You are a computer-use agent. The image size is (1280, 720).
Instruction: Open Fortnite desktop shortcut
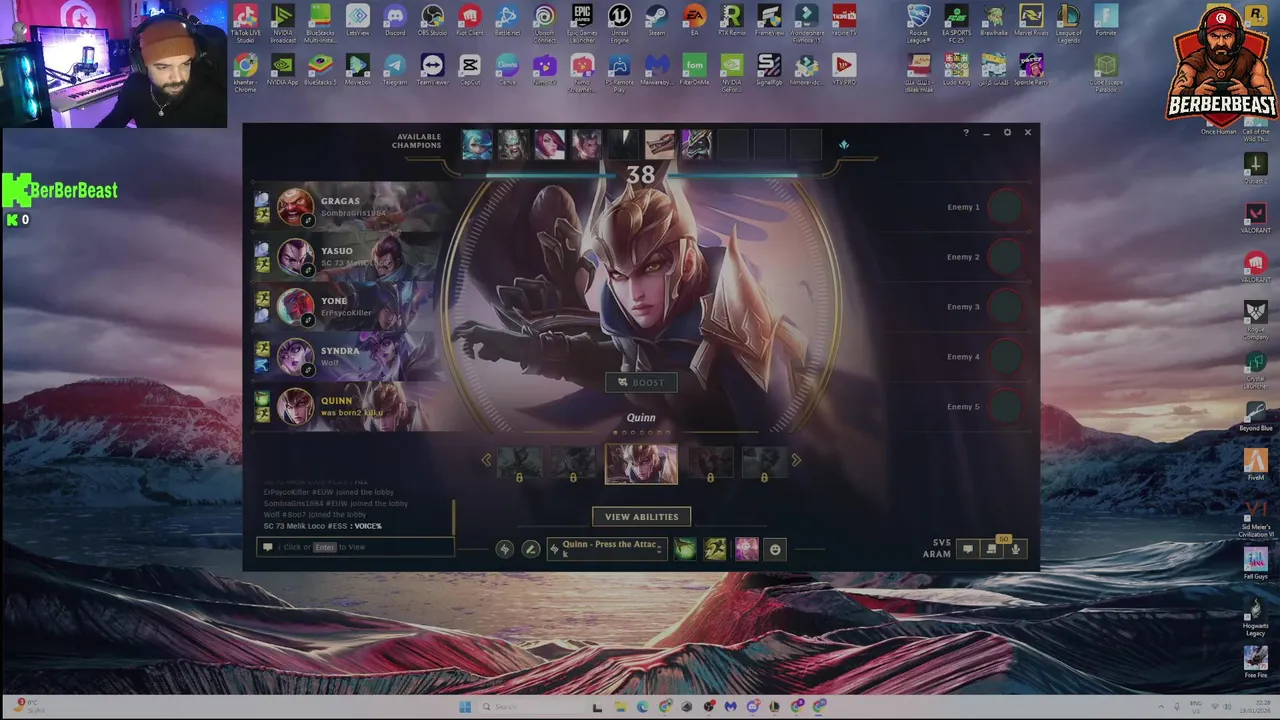click(x=1105, y=21)
